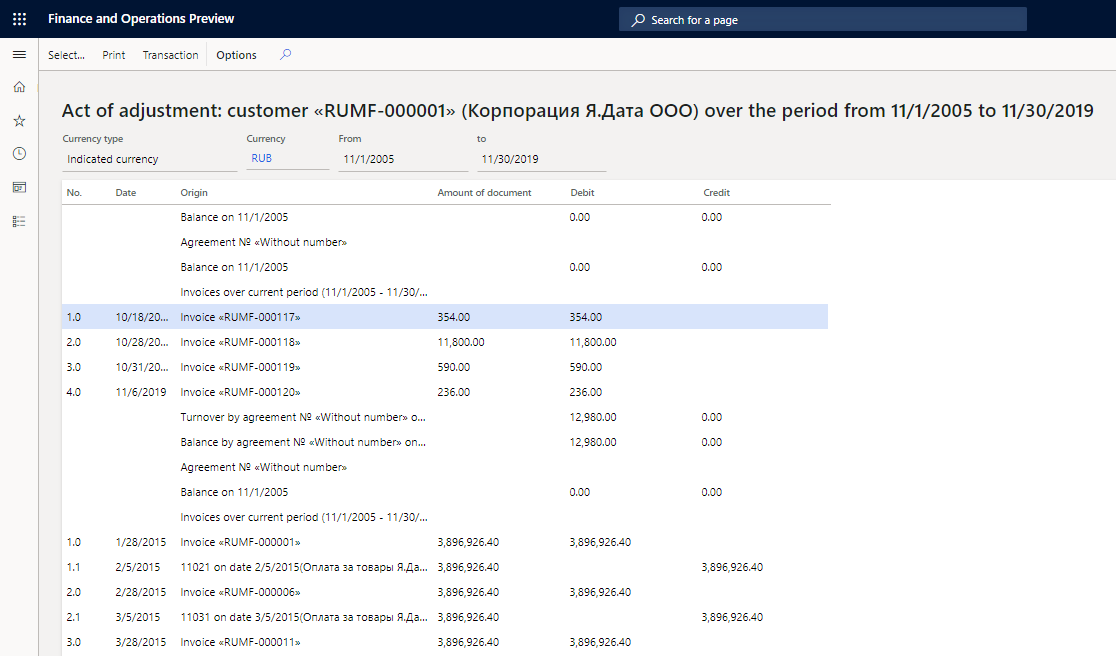Image resolution: width=1116 pixels, height=656 pixels.
Task: Open the Transaction menu
Action: [169, 55]
